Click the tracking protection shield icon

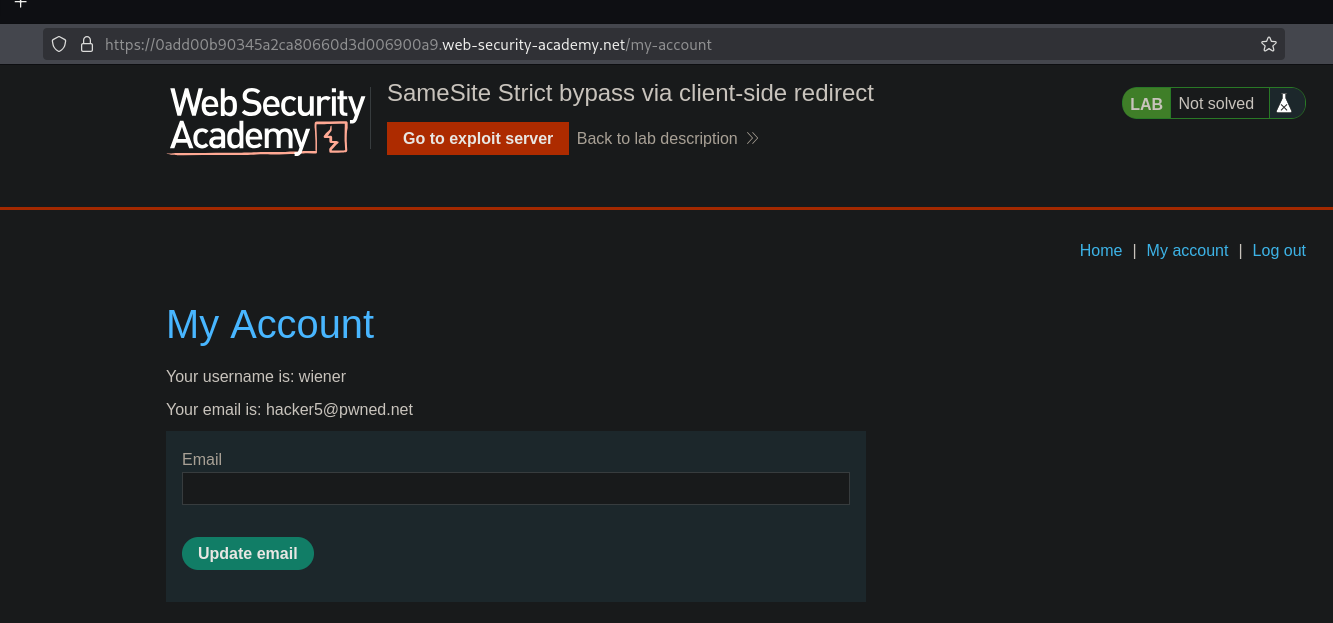59,44
